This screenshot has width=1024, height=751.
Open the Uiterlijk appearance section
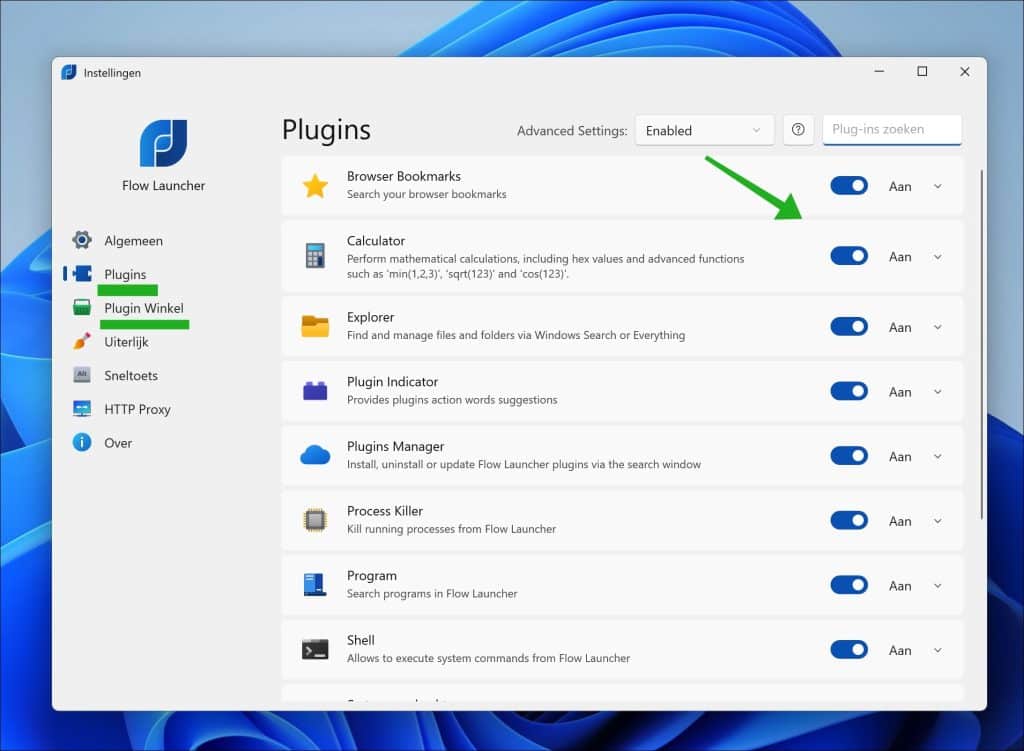126,342
